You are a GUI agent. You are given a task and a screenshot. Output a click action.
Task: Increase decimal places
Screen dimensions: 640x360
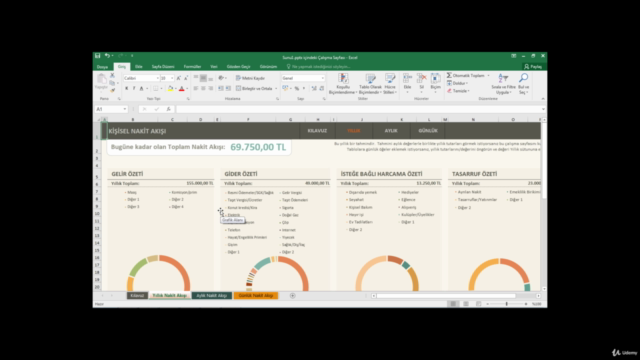coord(314,89)
